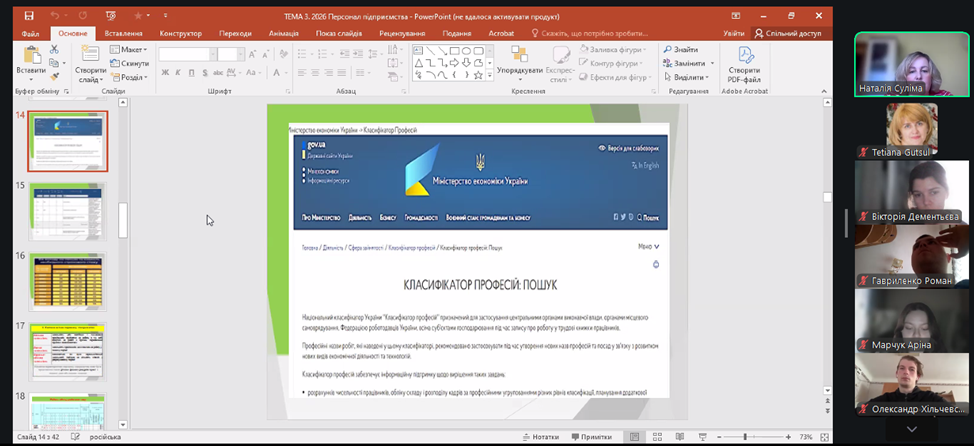The image size is (974, 446).
Task: Toggle underline (П) formatting
Action: pyautogui.click(x=191, y=73)
